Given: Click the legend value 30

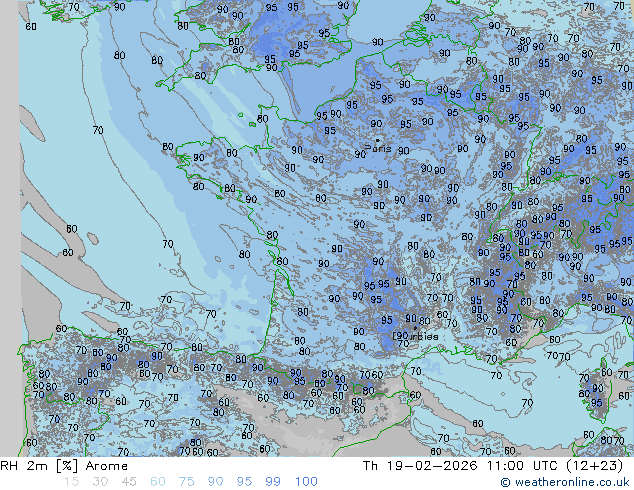Looking at the screenshot, I should click(x=100, y=482).
